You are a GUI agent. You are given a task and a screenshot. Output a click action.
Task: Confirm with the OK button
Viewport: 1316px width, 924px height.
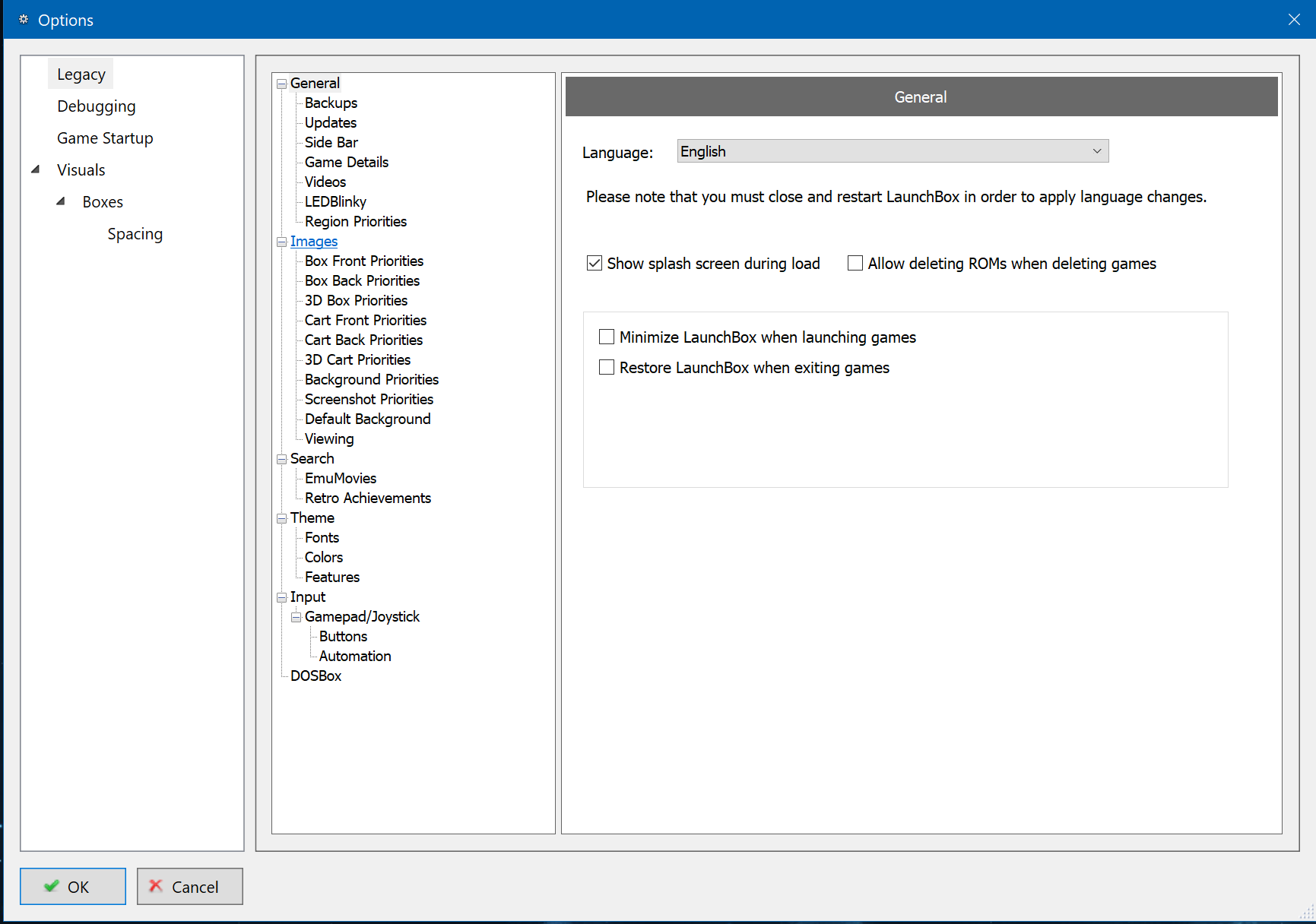click(73, 886)
